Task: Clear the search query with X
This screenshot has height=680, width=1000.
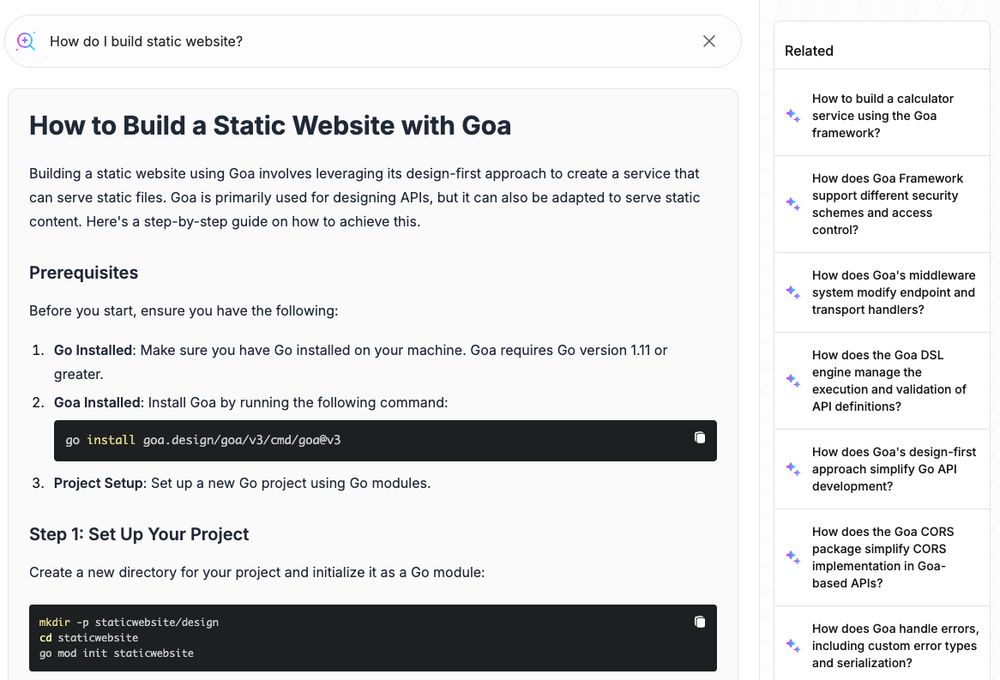Action: (709, 41)
